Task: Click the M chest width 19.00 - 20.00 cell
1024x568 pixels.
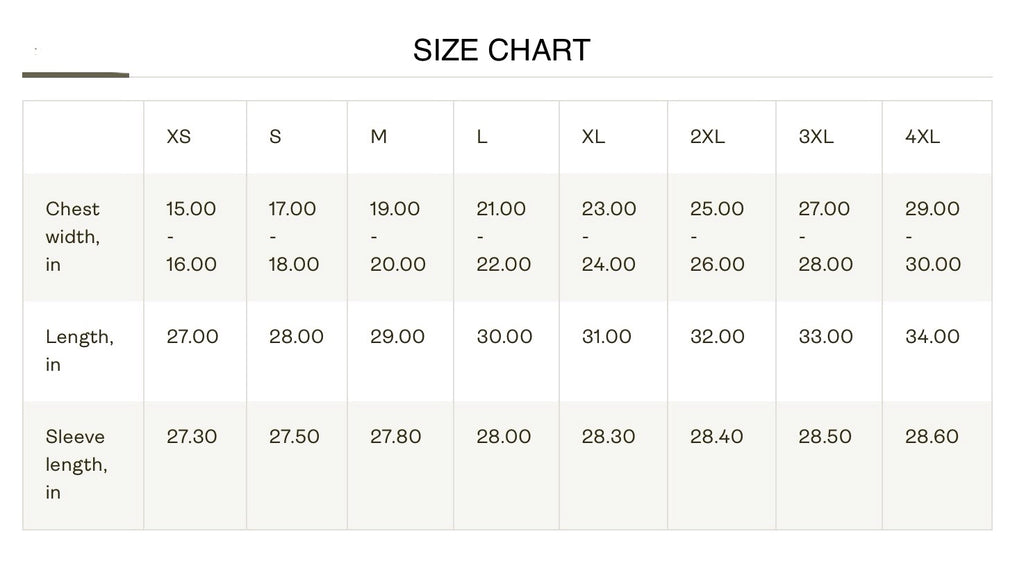Action: (397, 236)
